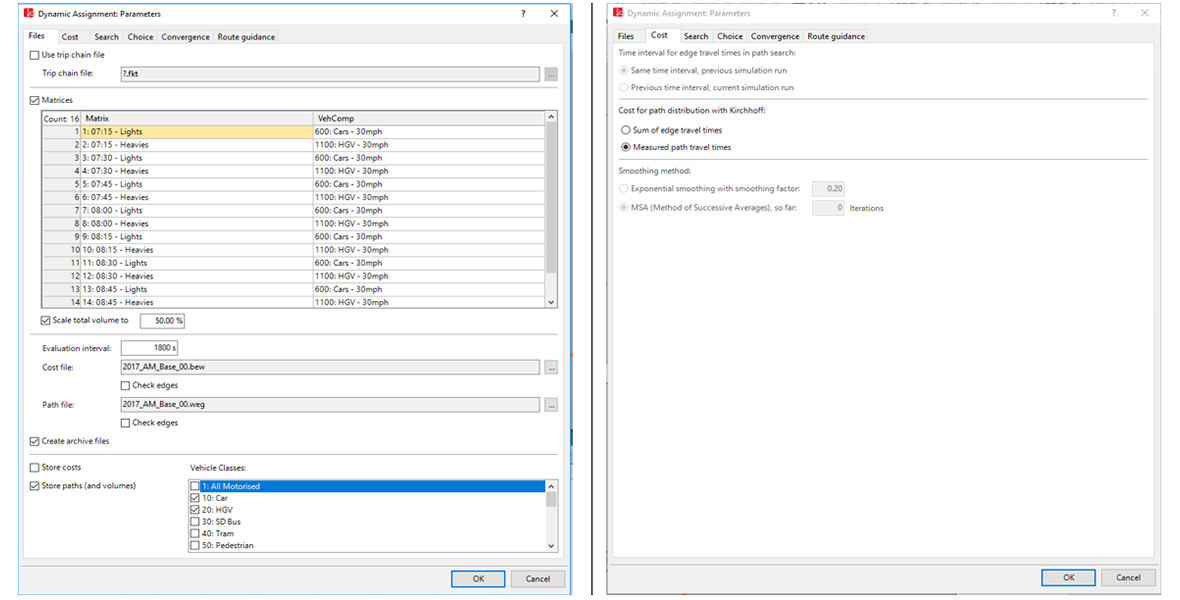This screenshot has width=1180, height=600.
Task: Switch to Search tab in right dialog
Action: tap(695, 36)
